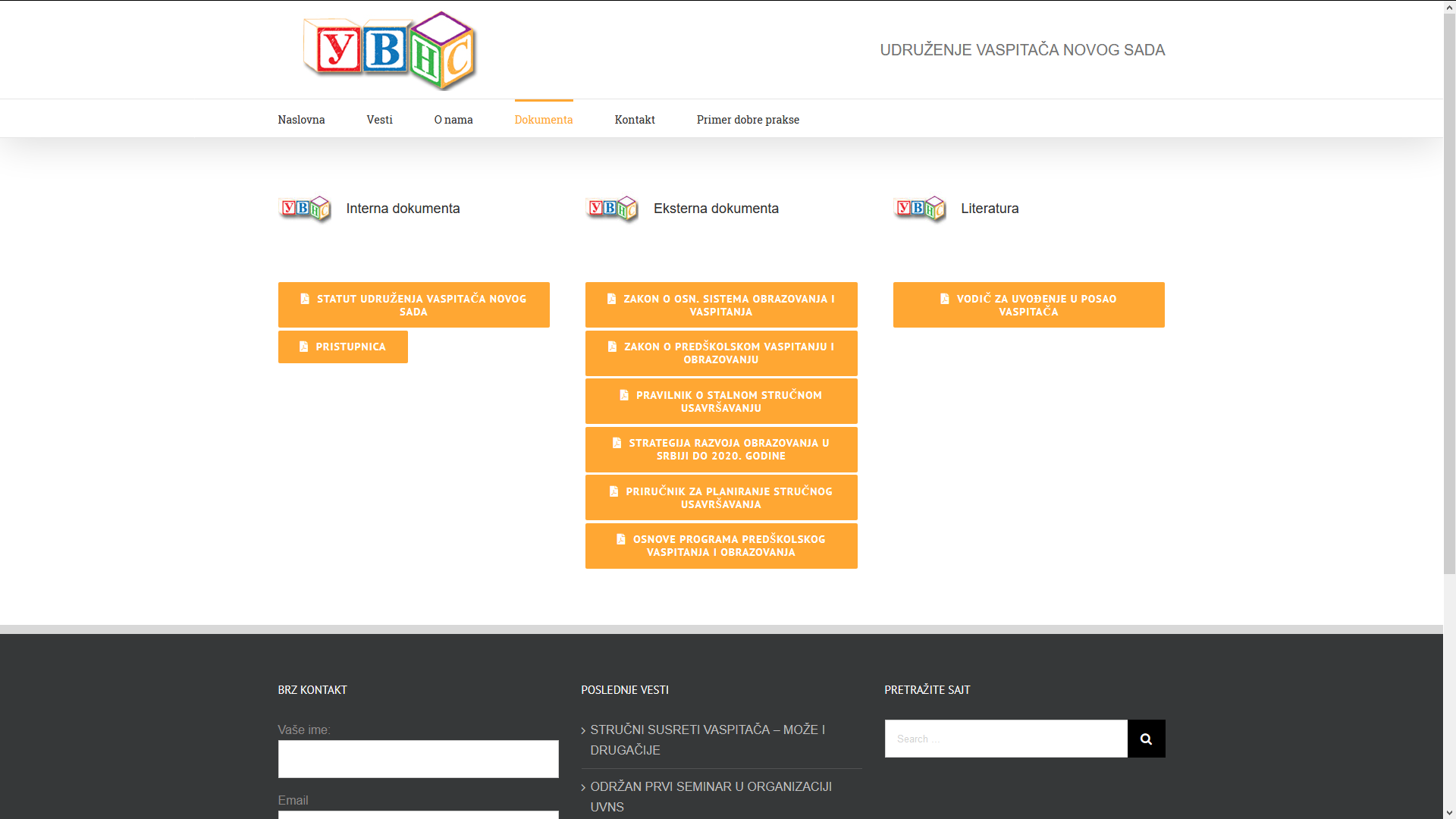
Task: Click the blocks icon beside Interna dokumenta
Action: tap(305, 209)
